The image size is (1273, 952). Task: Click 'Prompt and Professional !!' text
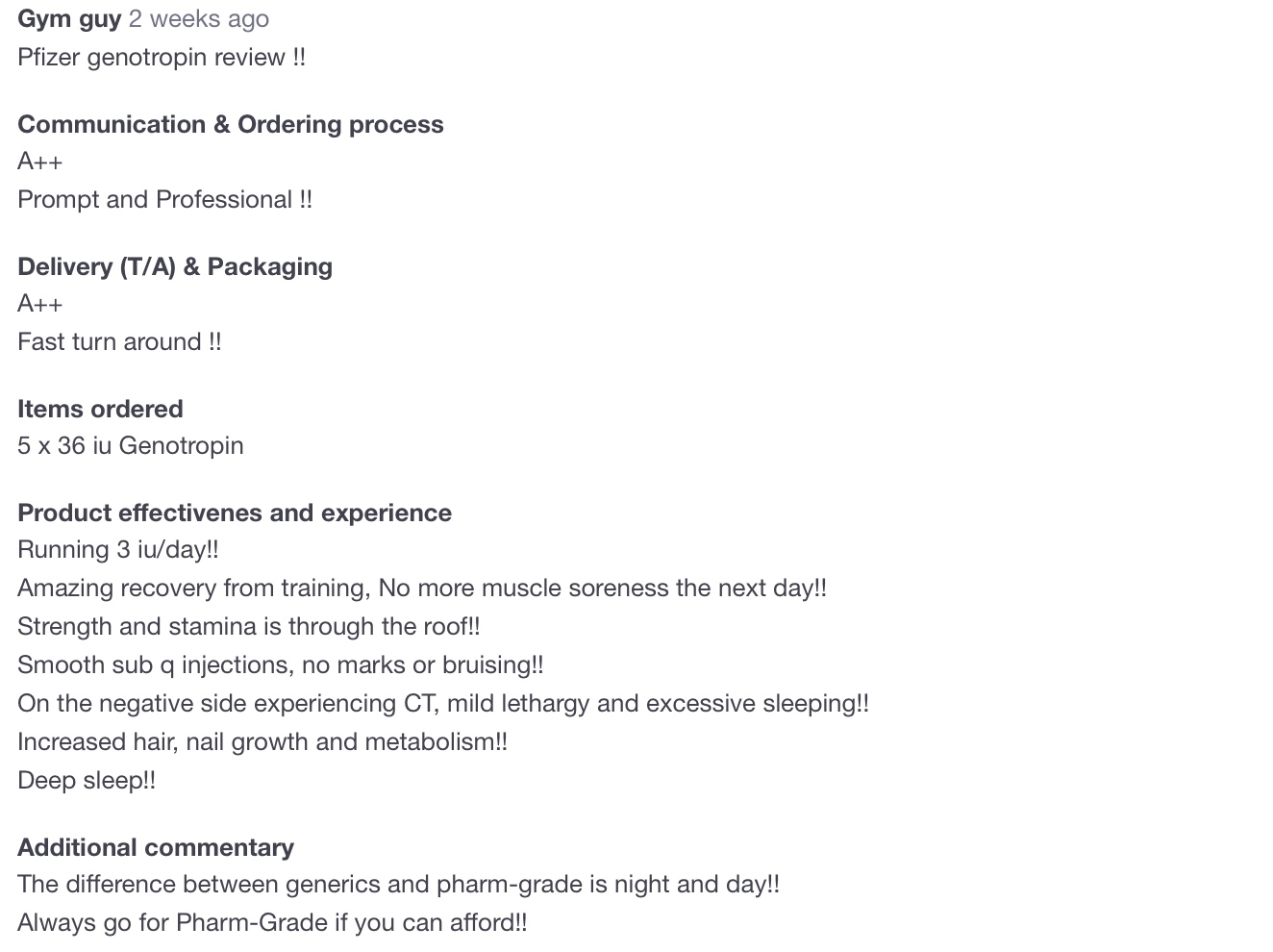[164, 200]
